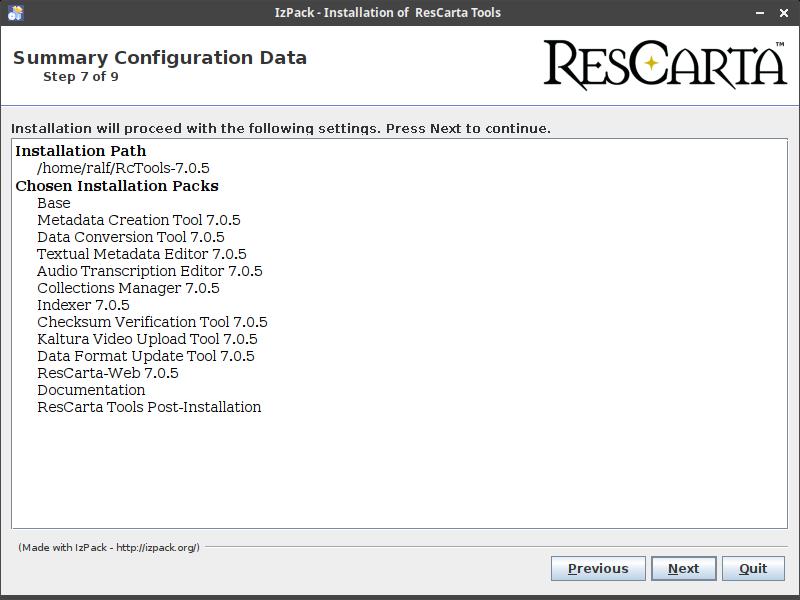The image size is (800, 600).
Task: Click the Step 7 of 9 label
Action: [81, 77]
